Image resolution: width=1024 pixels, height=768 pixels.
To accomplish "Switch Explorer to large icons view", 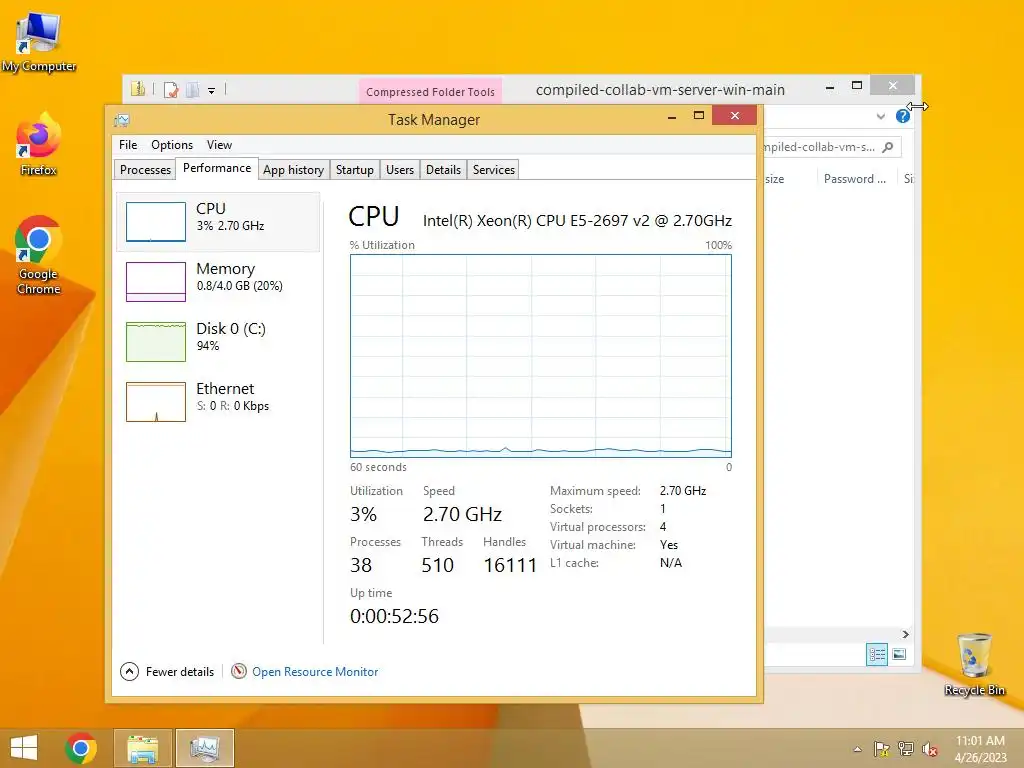I will (899, 654).
